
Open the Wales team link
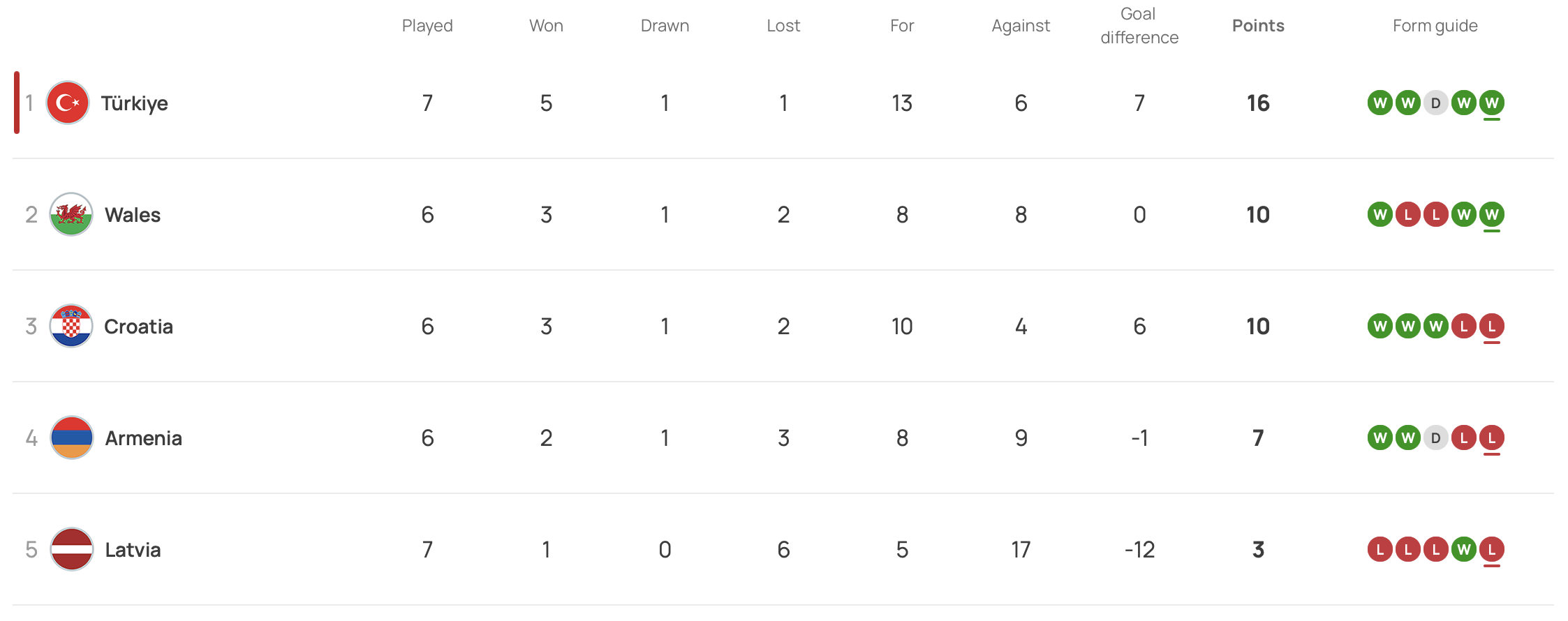point(133,215)
